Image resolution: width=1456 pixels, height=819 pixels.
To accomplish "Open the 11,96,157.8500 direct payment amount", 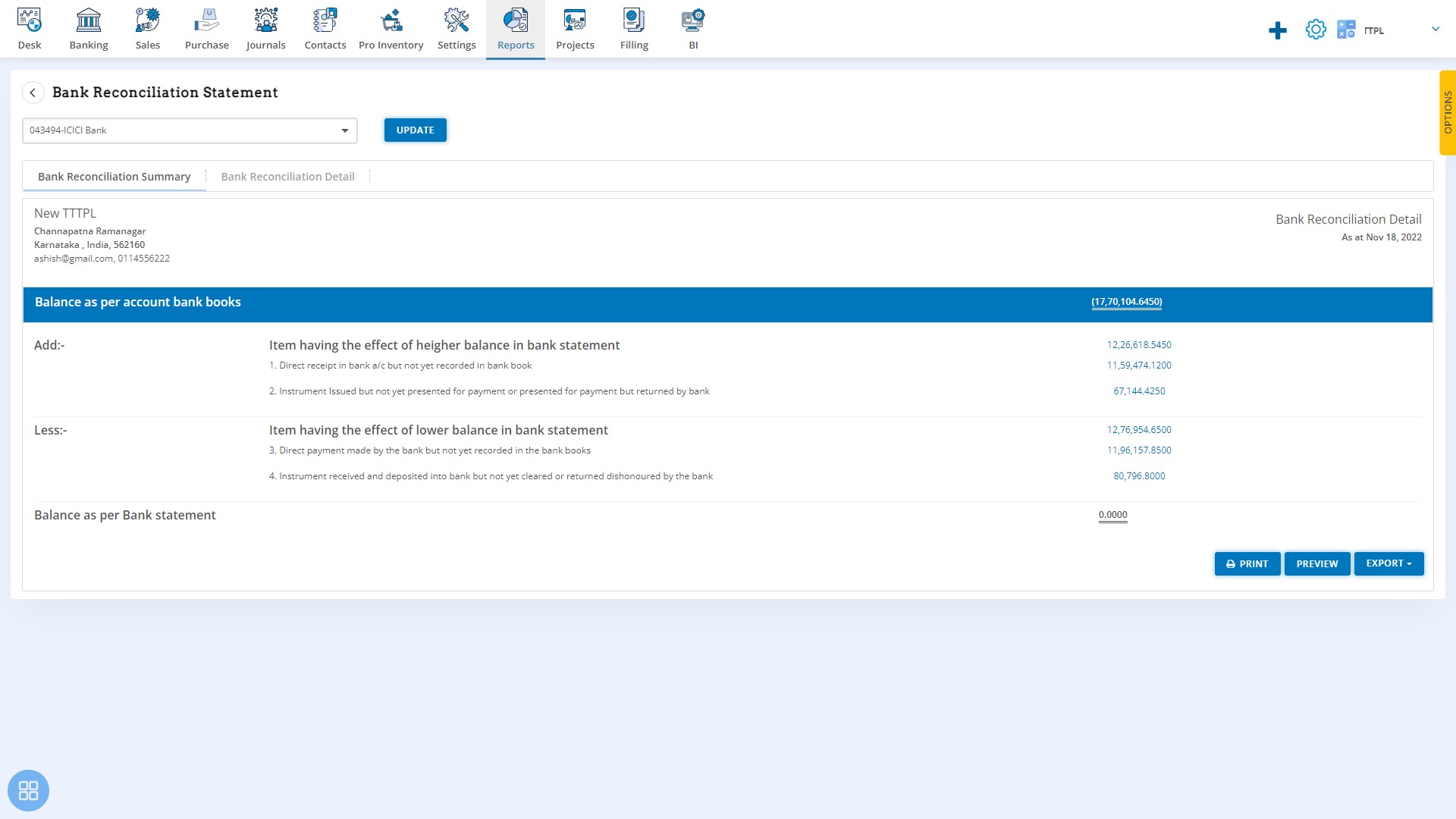I will click(x=1139, y=450).
